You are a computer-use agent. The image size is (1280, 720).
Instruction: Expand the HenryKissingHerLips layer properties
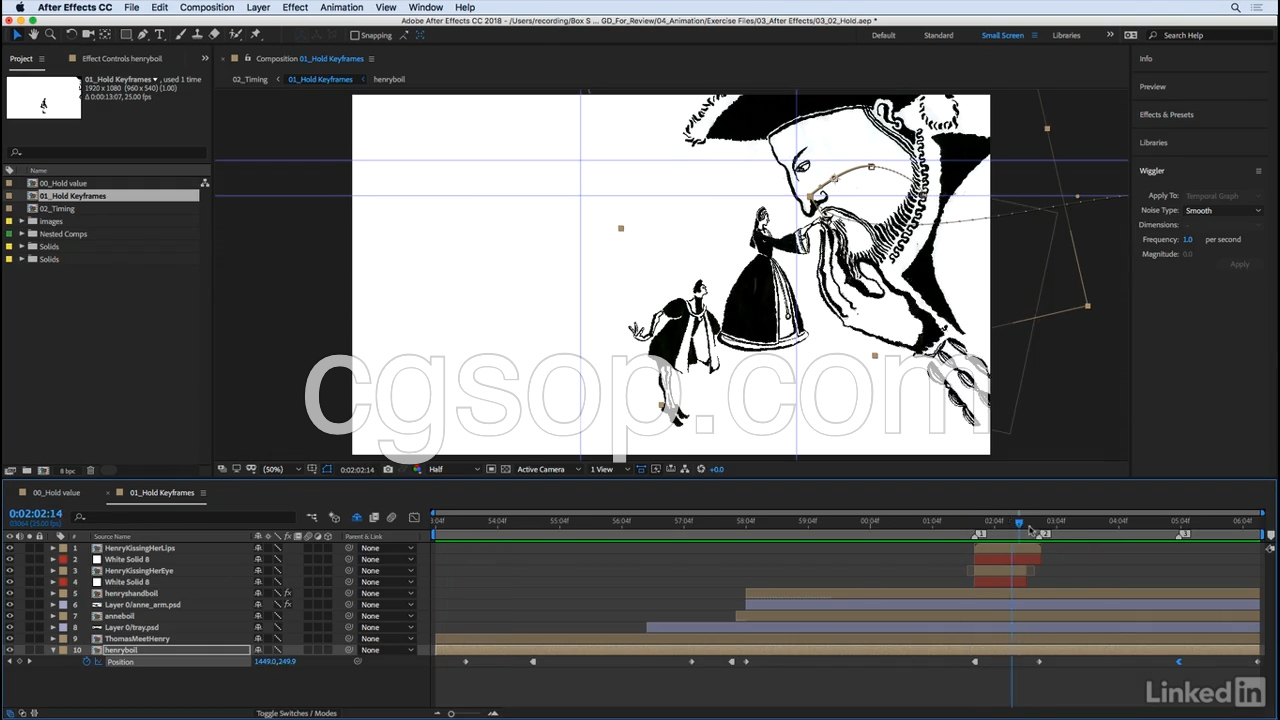(x=53, y=548)
